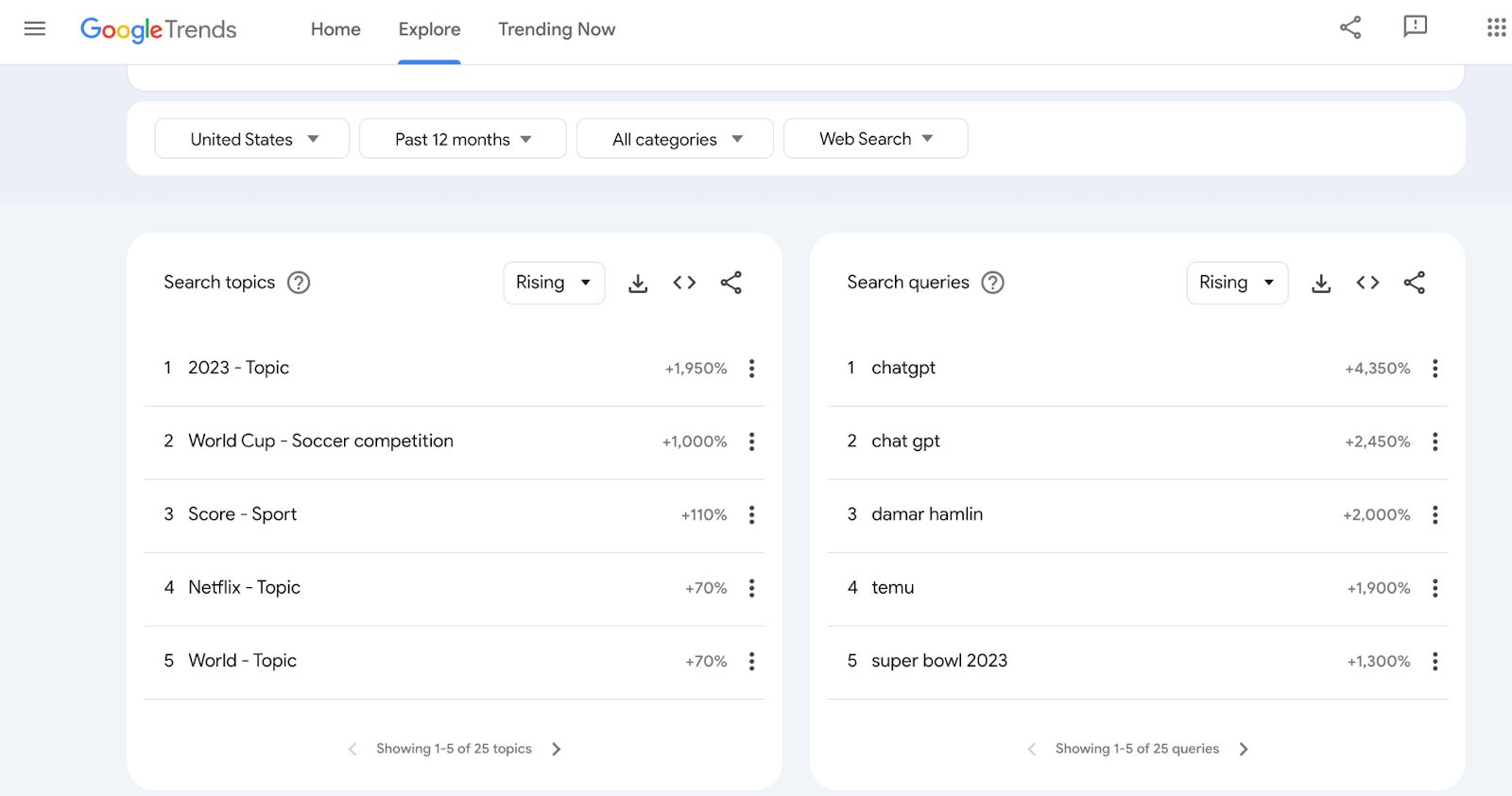
Task: Click the +1,300% super bowl value
Action: [1379, 662]
